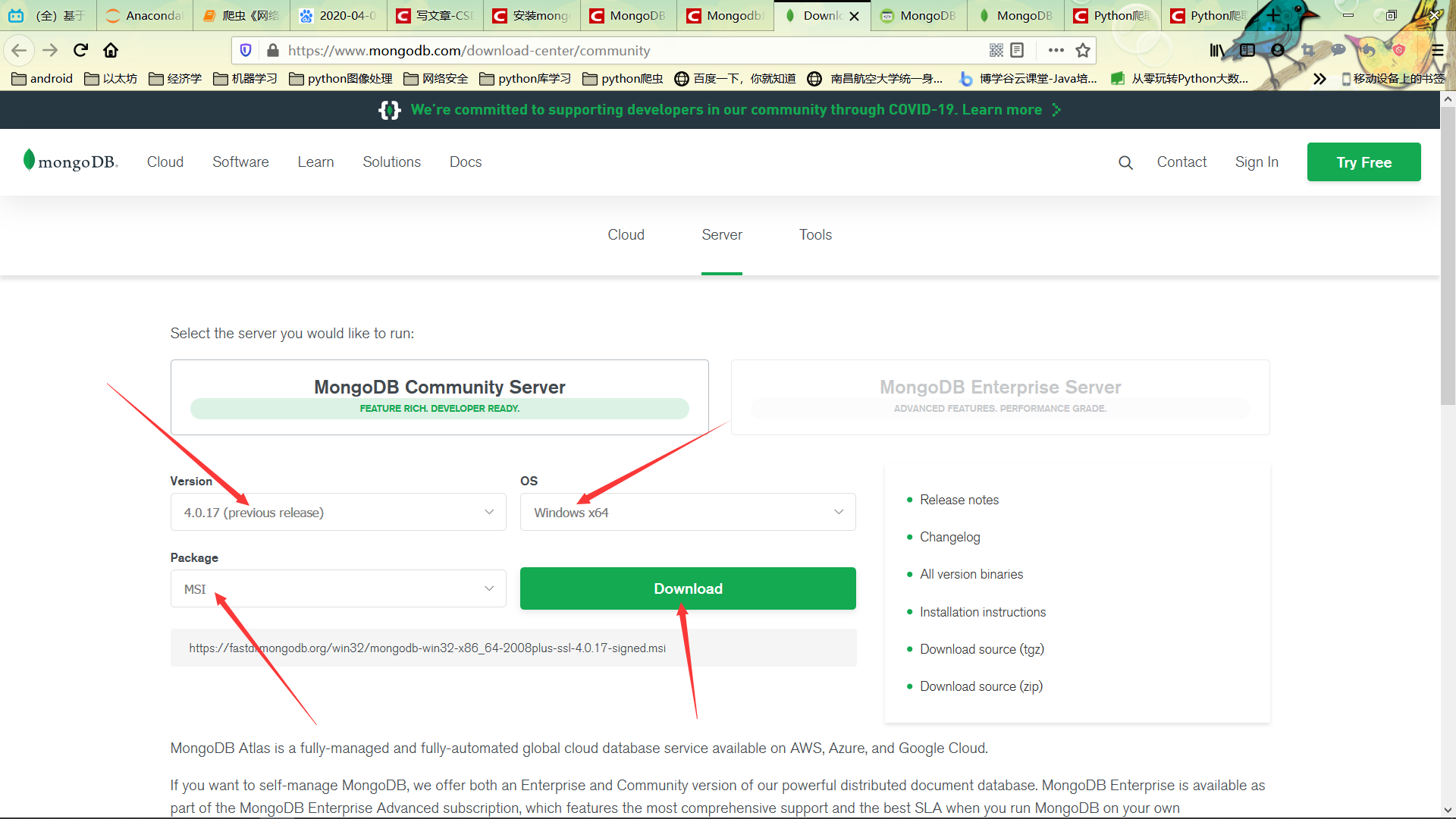Click the screenshot crop icon in toolbar
The image size is (1456, 819).
click(x=1308, y=50)
